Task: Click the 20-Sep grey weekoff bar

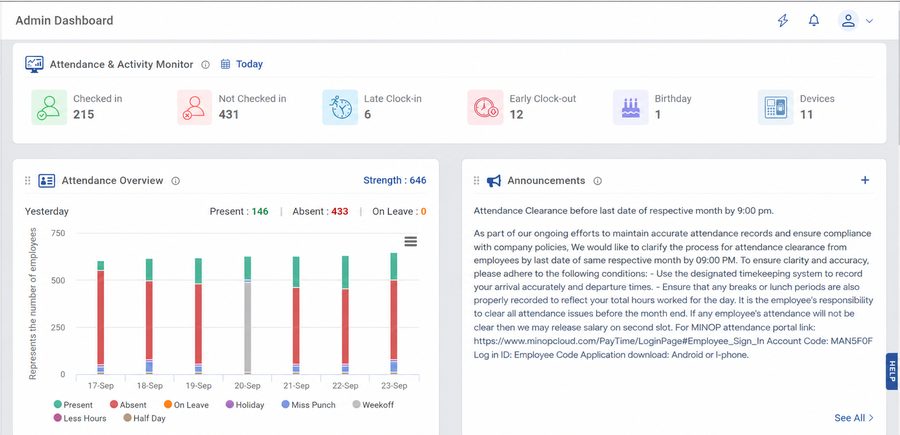Action: 247,327
